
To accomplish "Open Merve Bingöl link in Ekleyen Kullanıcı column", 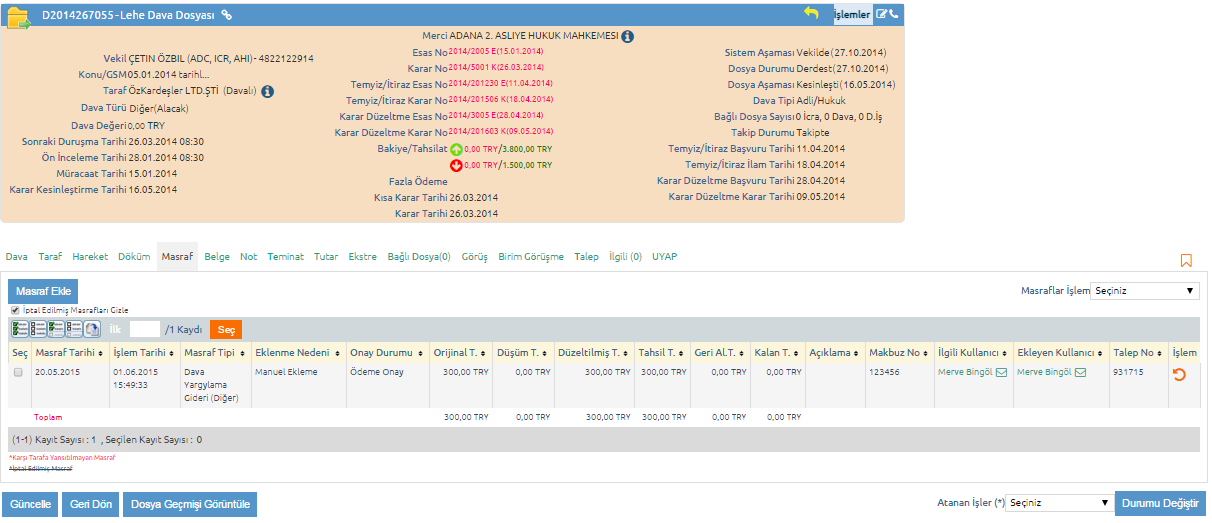I will tap(1043, 372).
